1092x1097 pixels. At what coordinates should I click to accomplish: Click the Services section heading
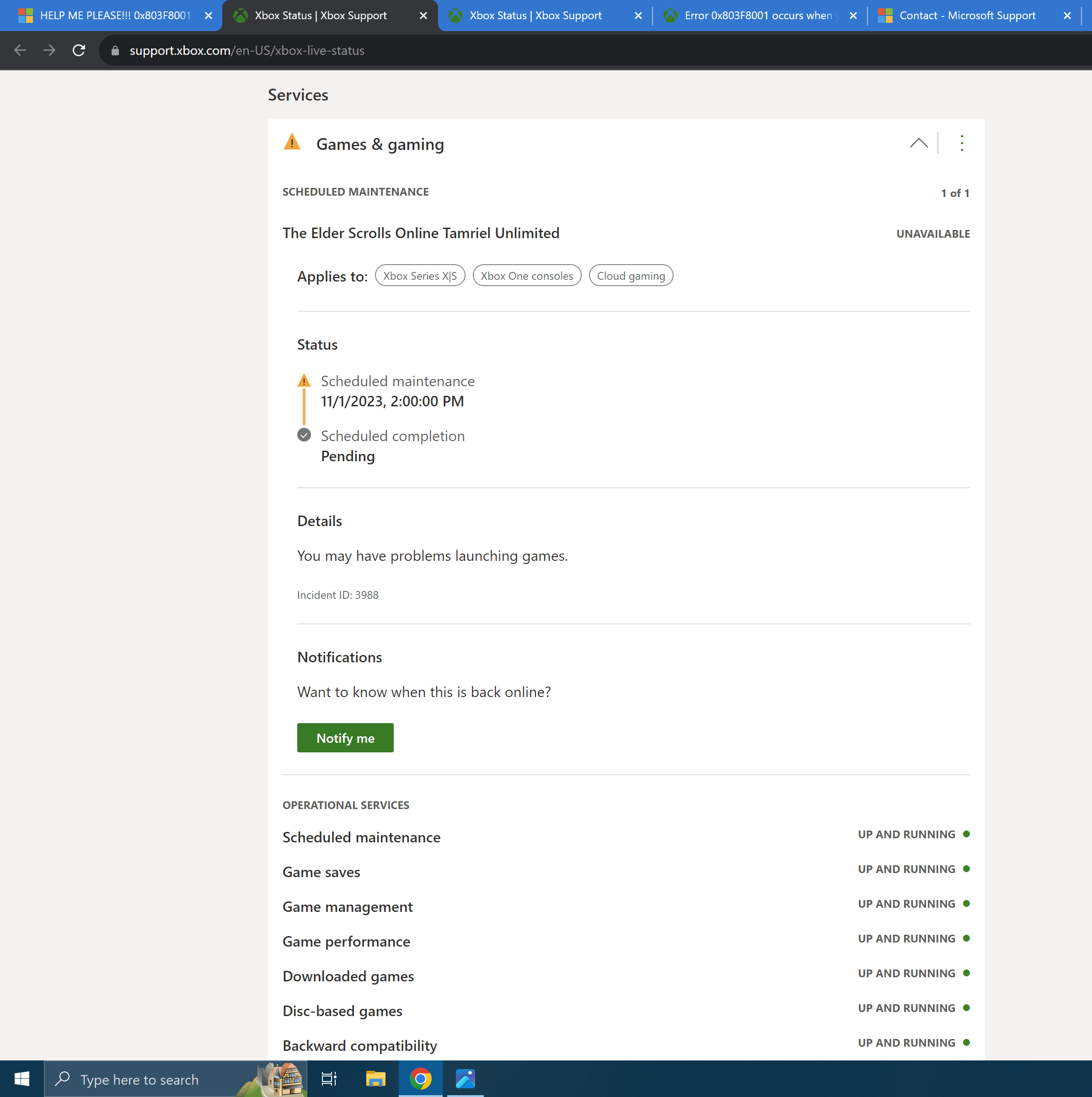coord(298,95)
